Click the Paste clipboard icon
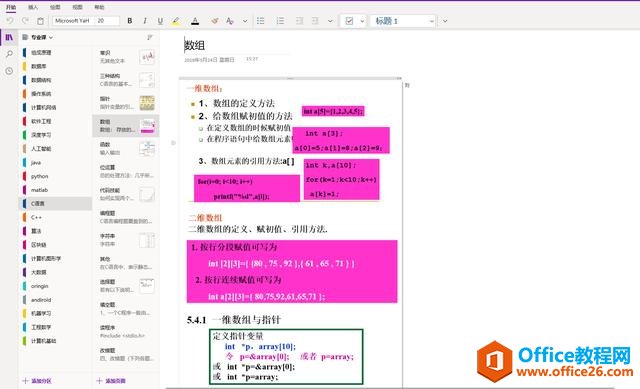Screen dimensions: 640x389 (40, 20)
